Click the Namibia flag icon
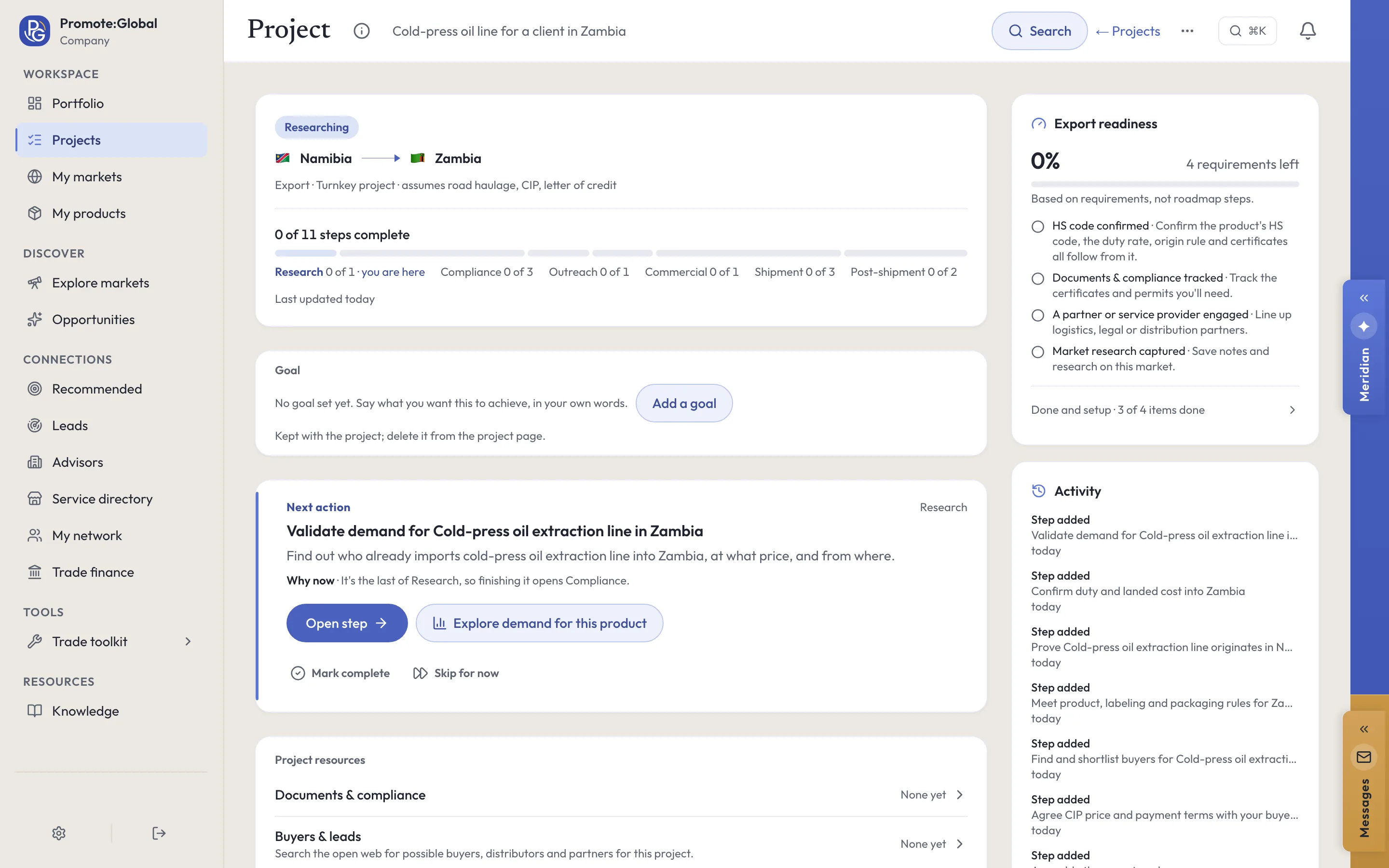 (283, 159)
